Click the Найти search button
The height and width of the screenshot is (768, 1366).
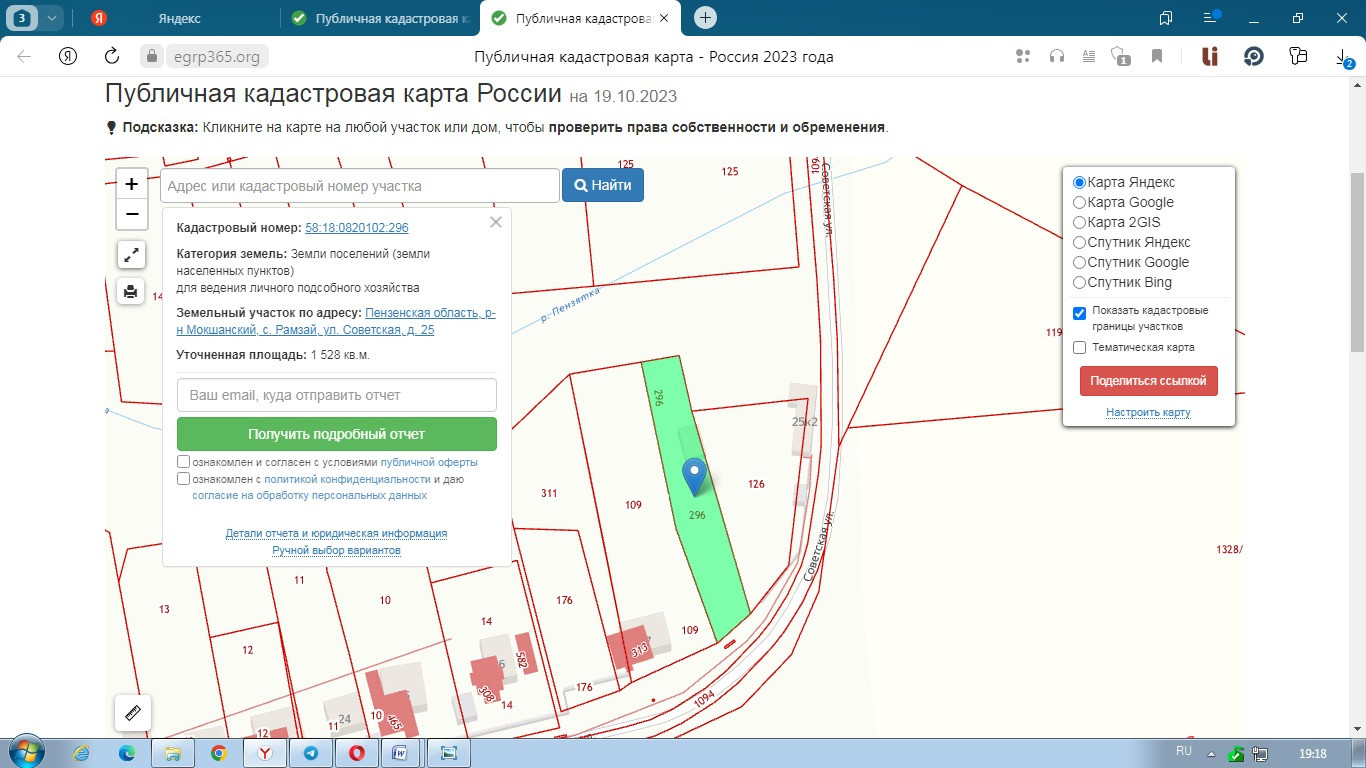click(x=602, y=185)
